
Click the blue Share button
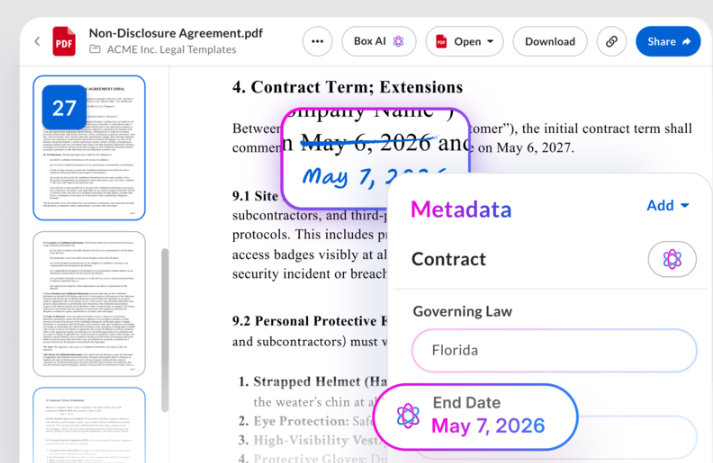tap(668, 41)
